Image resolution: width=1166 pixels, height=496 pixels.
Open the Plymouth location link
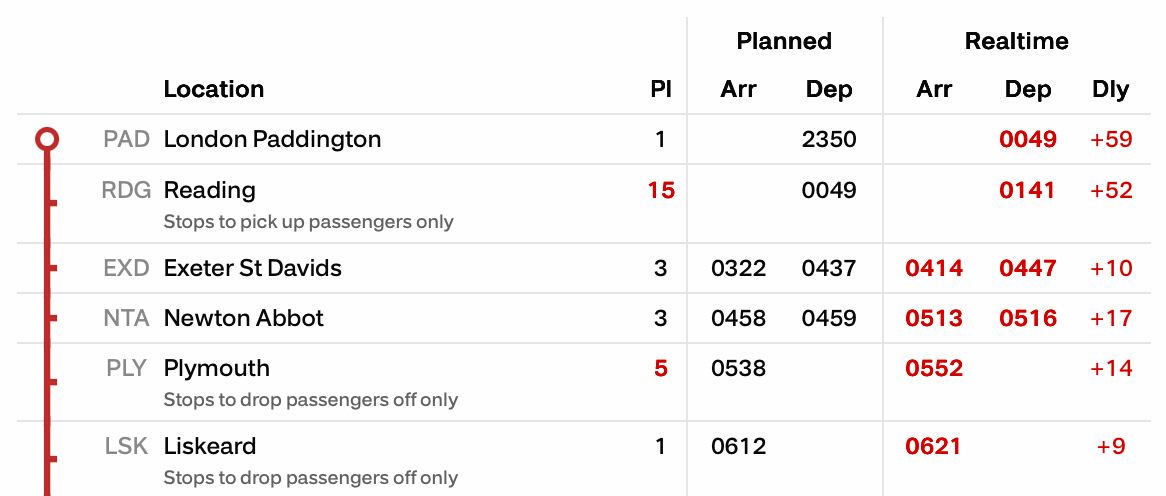pos(216,368)
